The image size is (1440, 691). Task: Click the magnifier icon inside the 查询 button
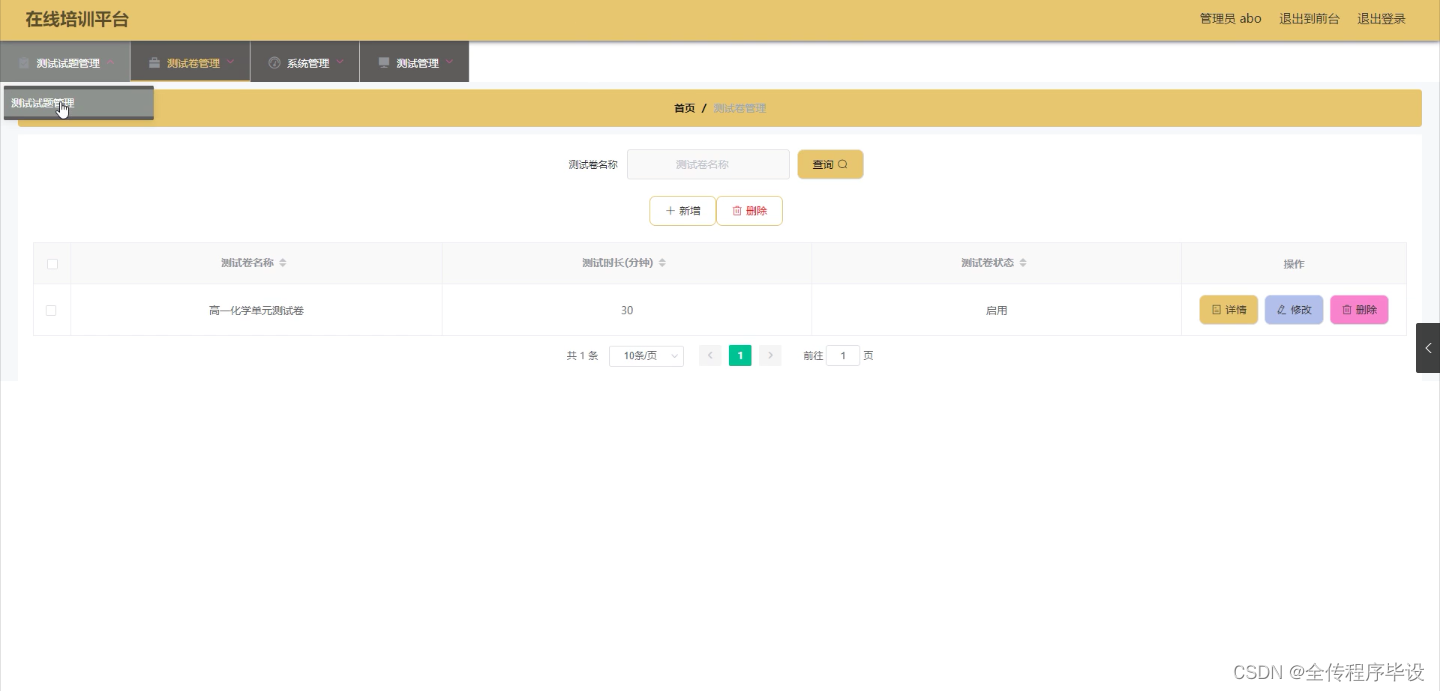point(842,164)
